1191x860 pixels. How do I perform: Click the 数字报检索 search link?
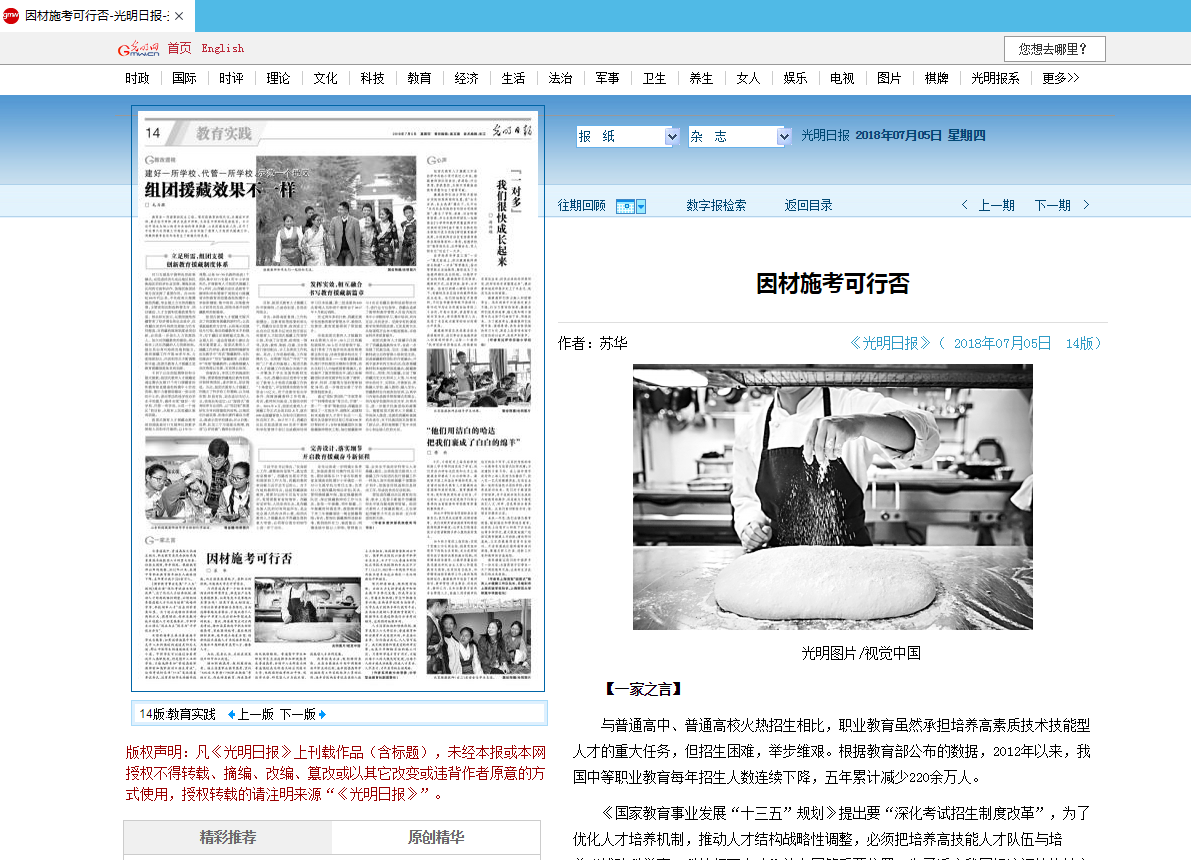click(x=717, y=204)
